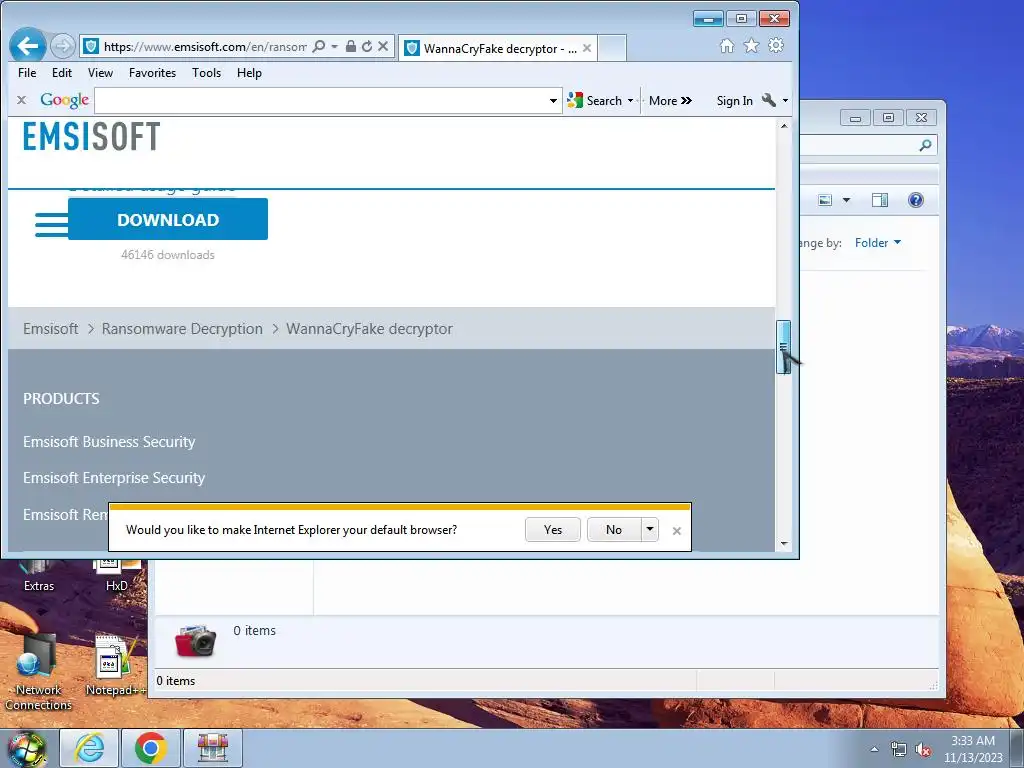Open the Help menu

pyautogui.click(x=249, y=73)
